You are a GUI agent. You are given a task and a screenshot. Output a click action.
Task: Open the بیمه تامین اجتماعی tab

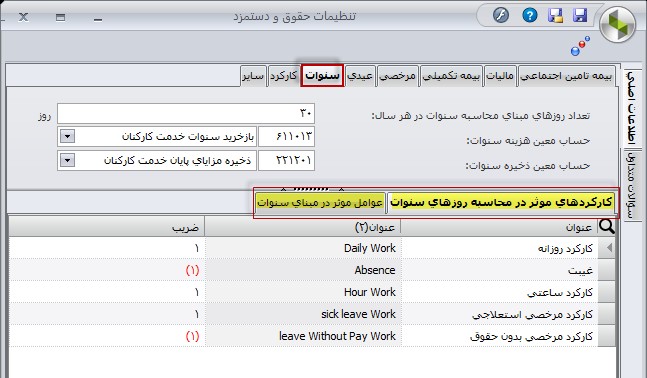coord(566,76)
